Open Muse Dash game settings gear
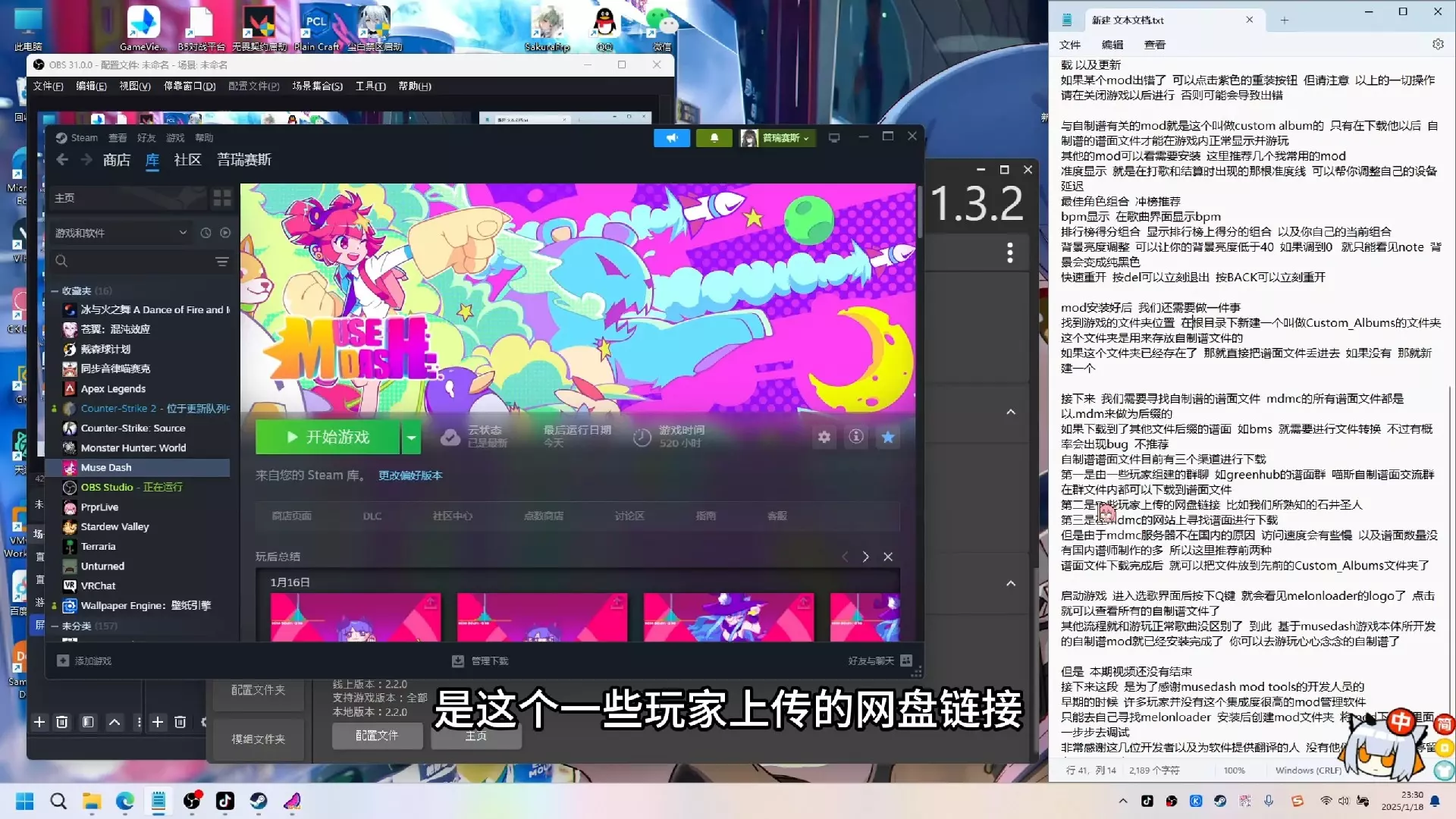Viewport: 1456px width, 819px height. coord(824,437)
